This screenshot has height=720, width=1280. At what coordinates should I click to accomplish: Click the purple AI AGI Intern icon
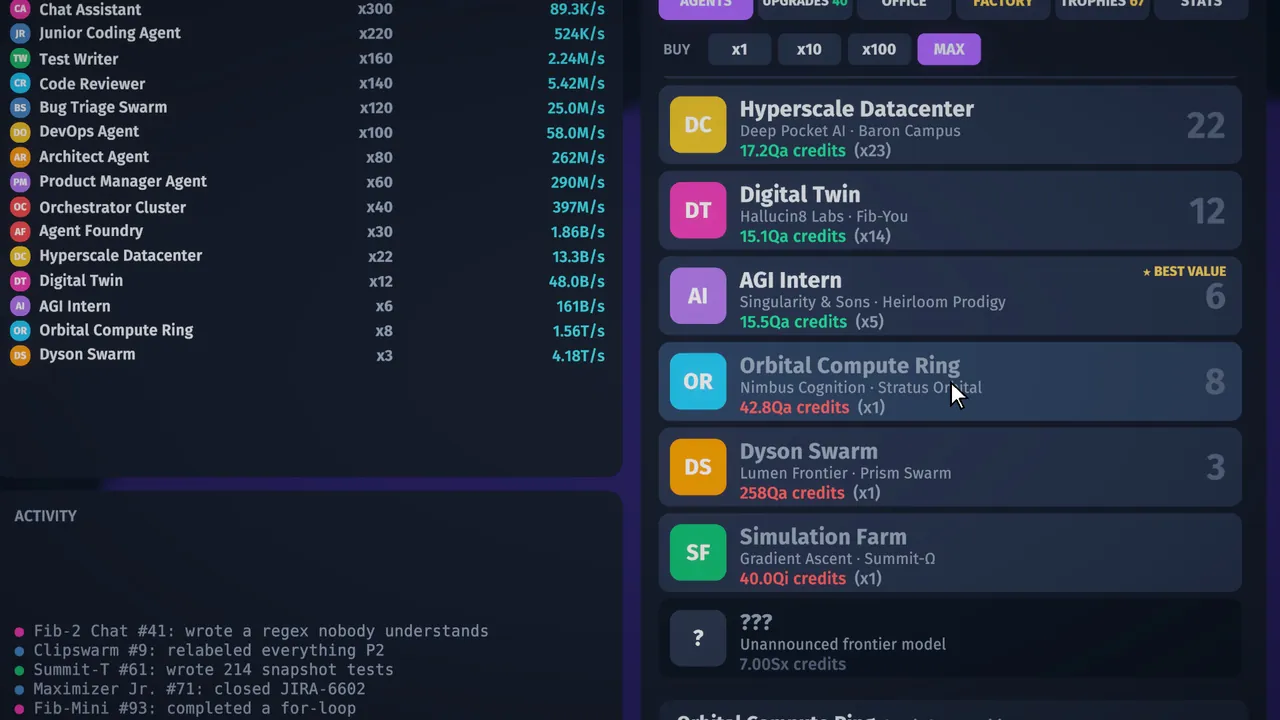pos(698,296)
